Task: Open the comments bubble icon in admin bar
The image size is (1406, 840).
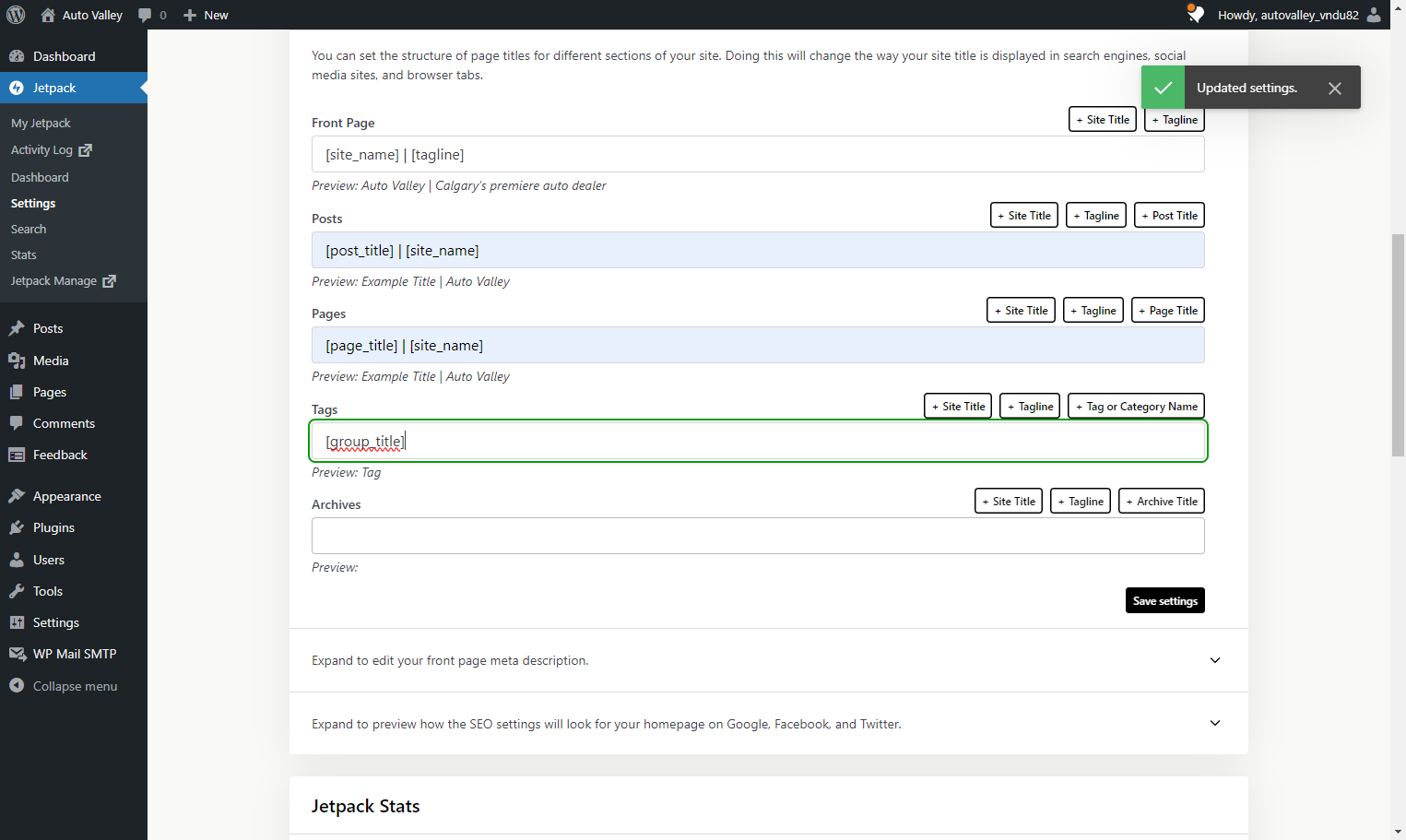Action: 145,15
